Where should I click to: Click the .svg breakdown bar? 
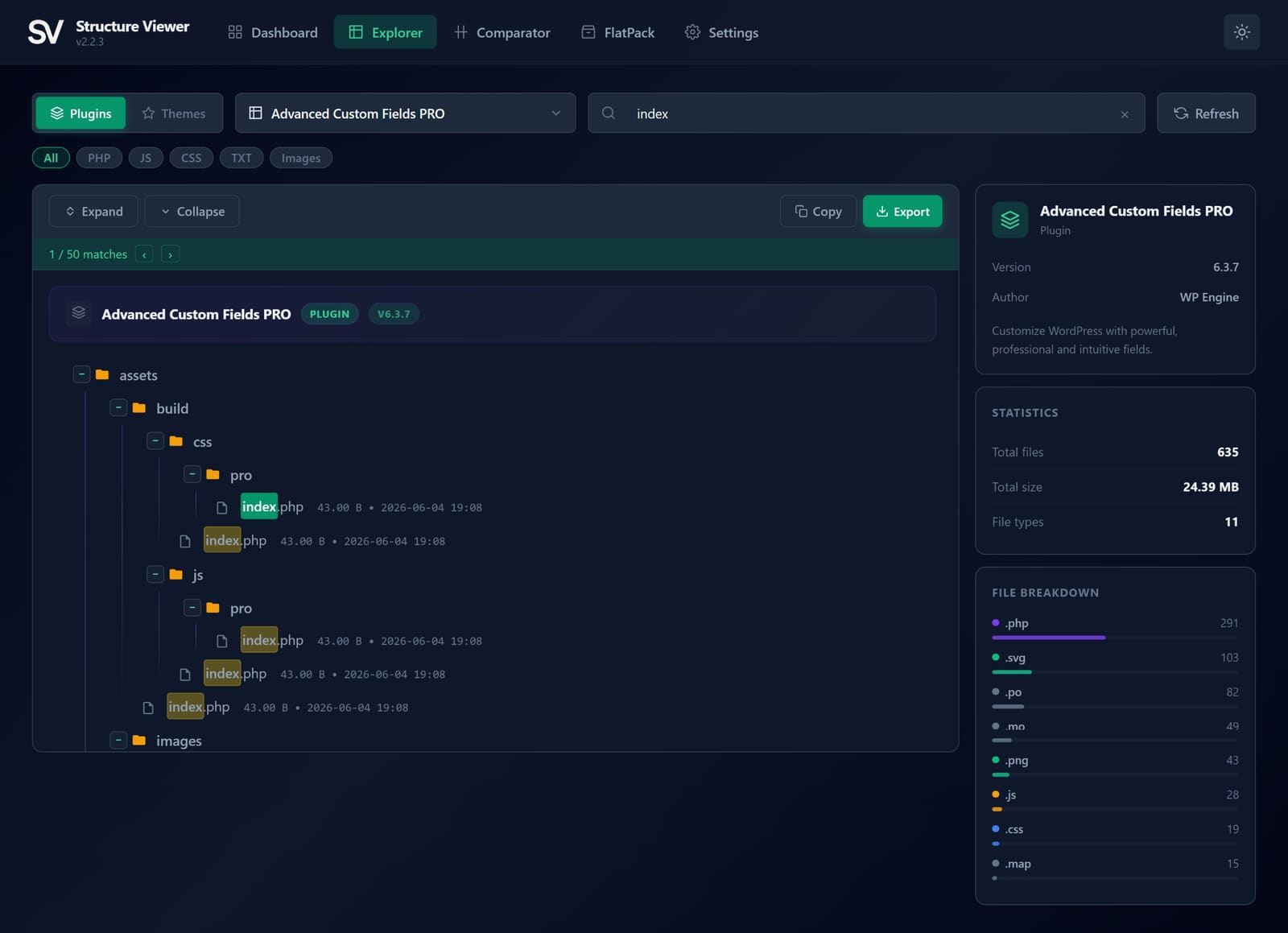(1115, 672)
